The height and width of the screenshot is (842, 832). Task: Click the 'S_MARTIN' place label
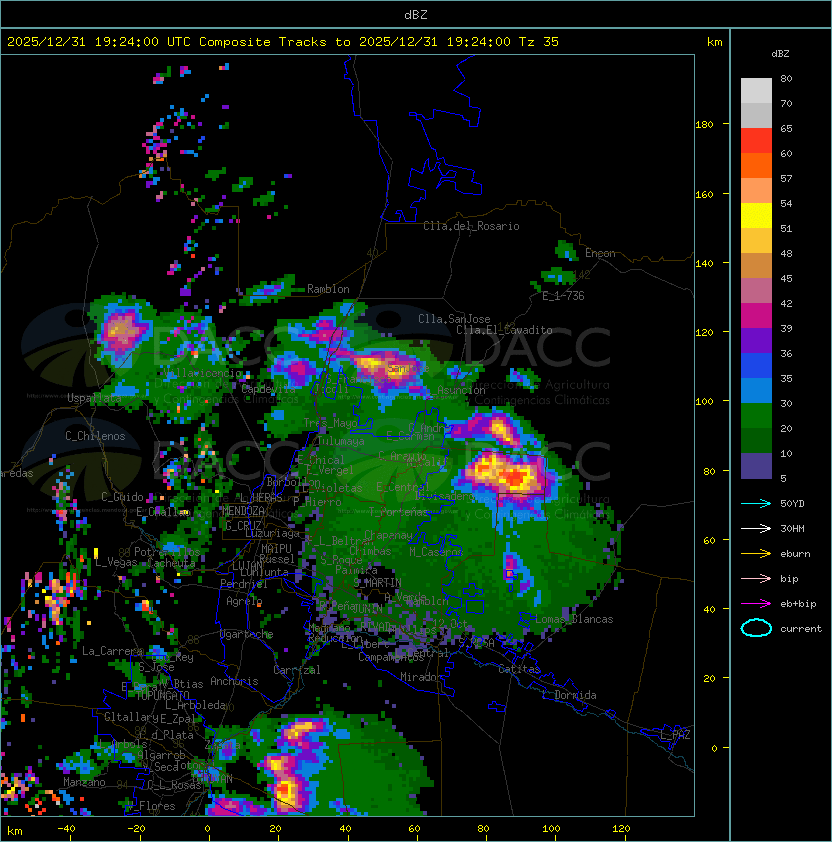click(377, 583)
